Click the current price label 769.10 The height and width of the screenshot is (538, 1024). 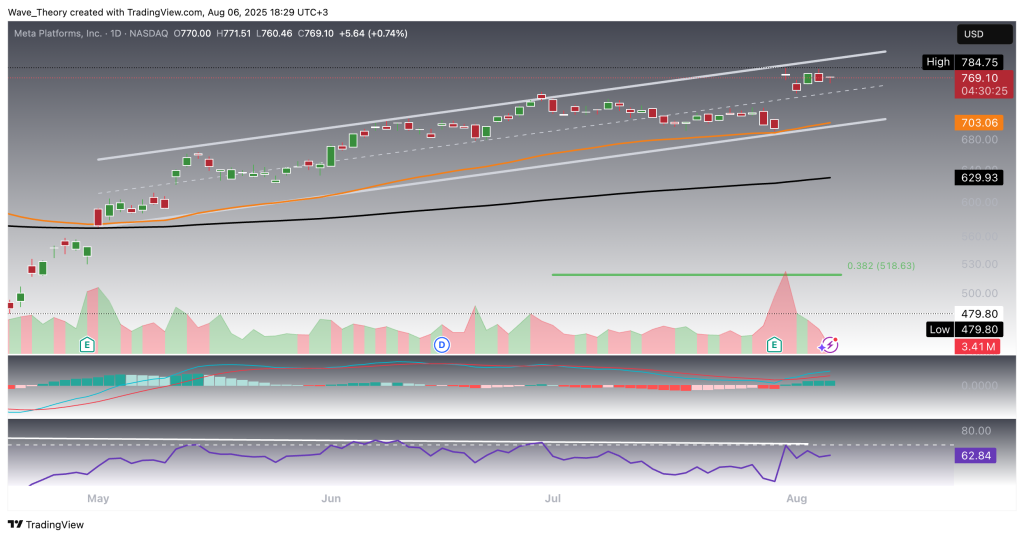coord(979,78)
